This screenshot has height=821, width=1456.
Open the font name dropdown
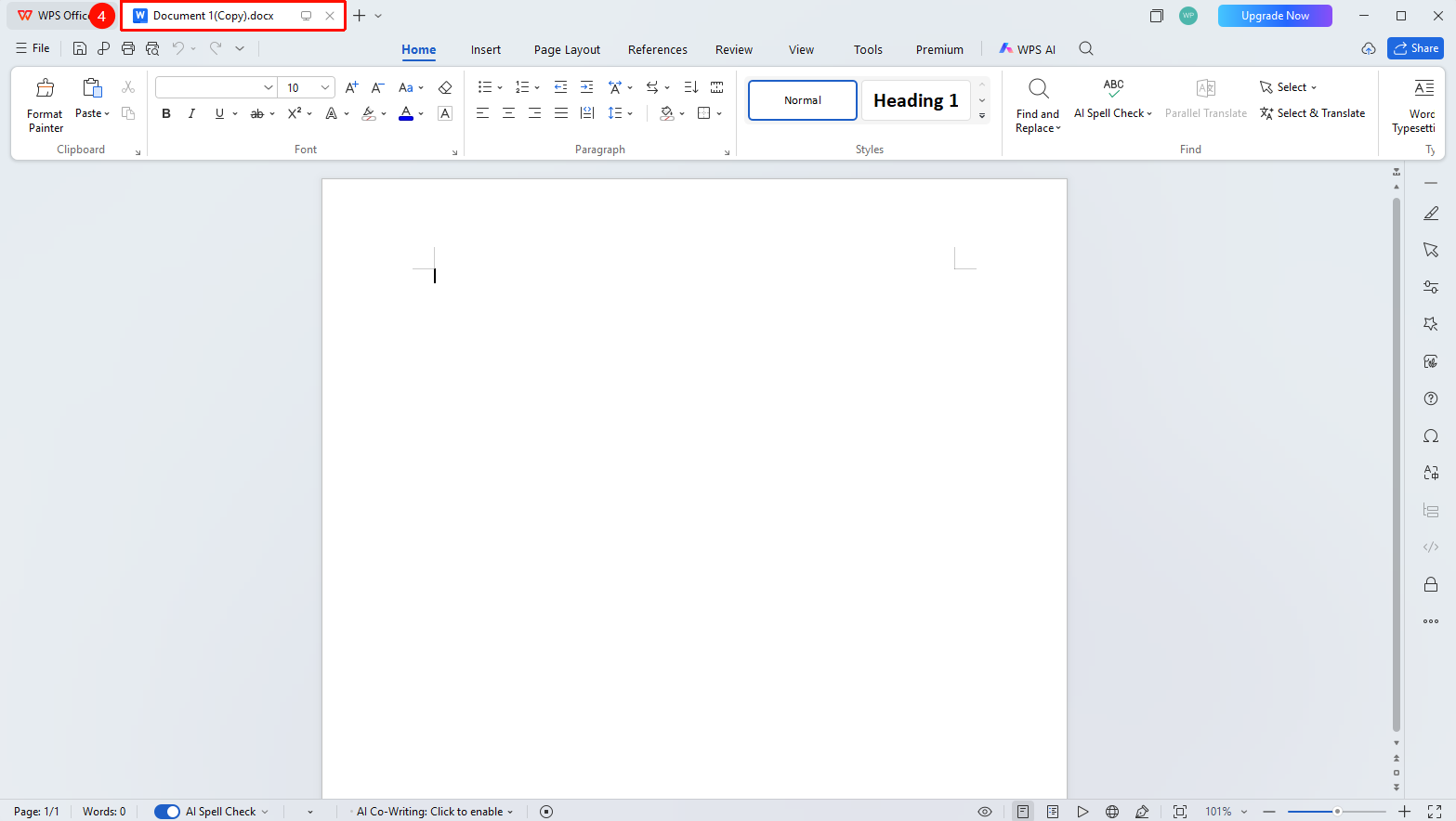[269, 87]
